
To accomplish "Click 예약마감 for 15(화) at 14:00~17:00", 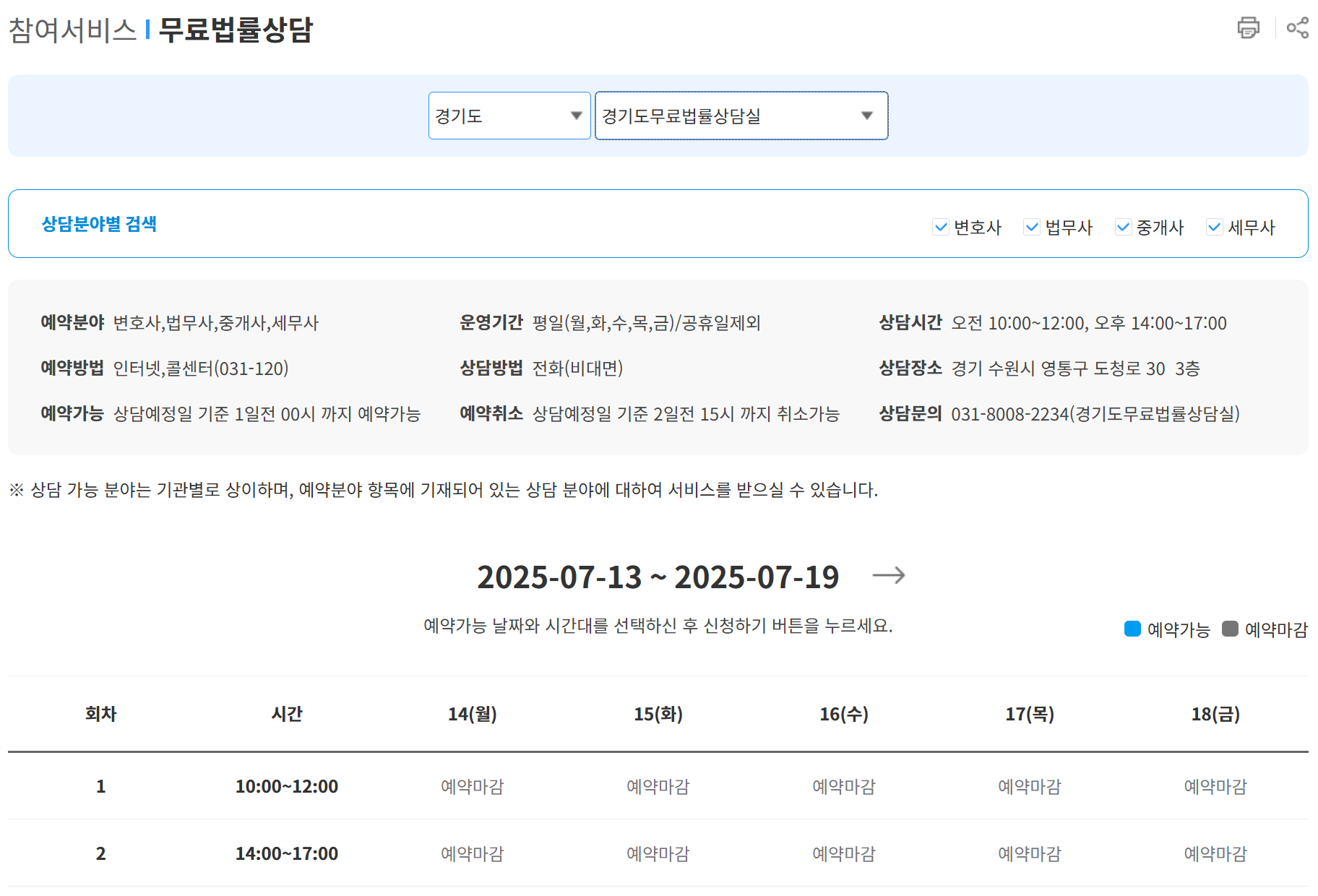I will click(658, 853).
